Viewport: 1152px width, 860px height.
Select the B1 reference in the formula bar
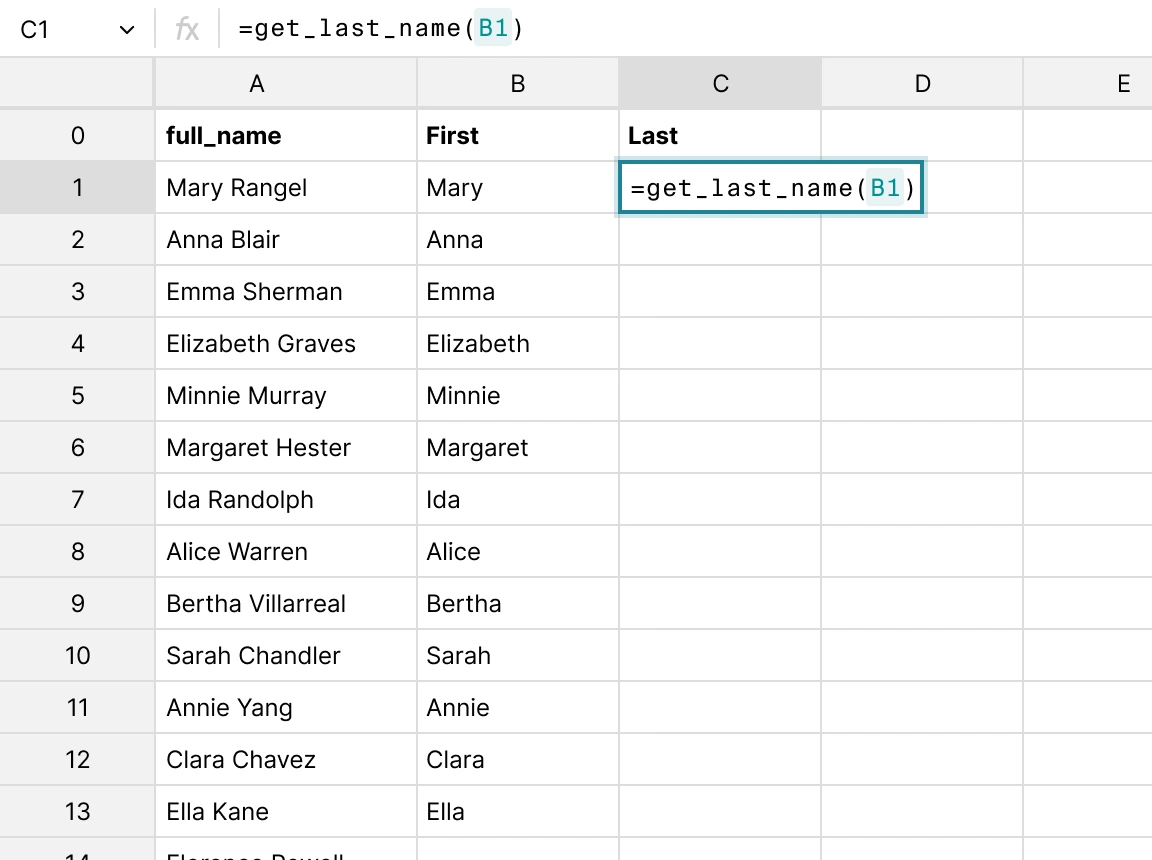coord(493,28)
